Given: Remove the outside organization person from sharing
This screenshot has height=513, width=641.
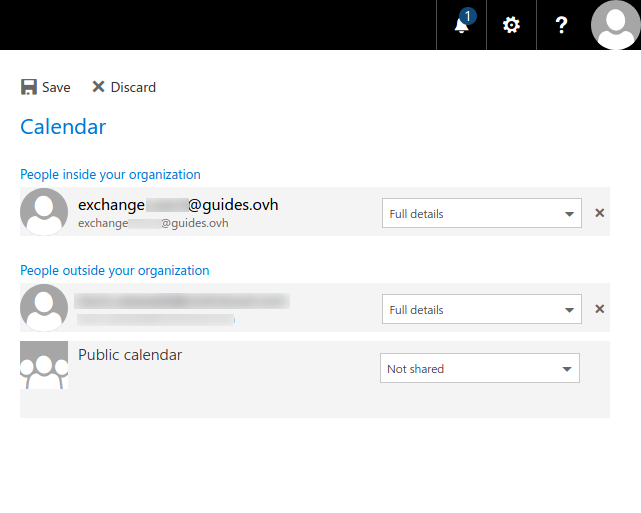Looking at the screenshot, I should pos(600,309).
